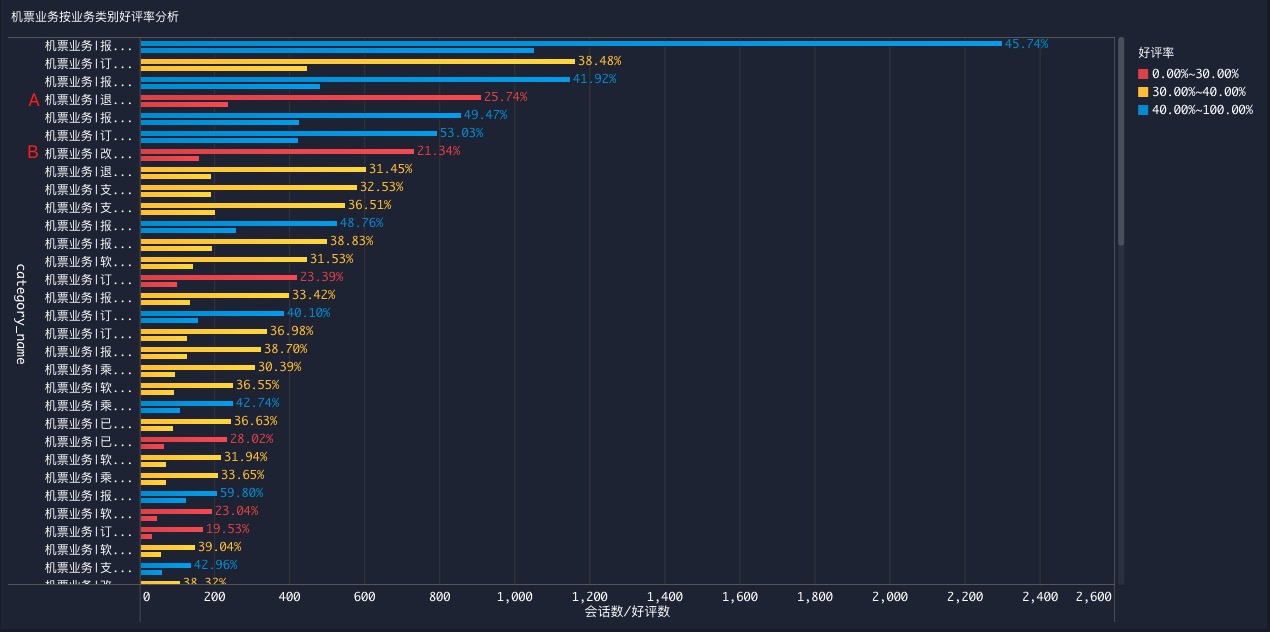The height and width of the screenshot is (632, 1270).
Task: Click the 53.03% data label
Action: [x=461, y=133]
